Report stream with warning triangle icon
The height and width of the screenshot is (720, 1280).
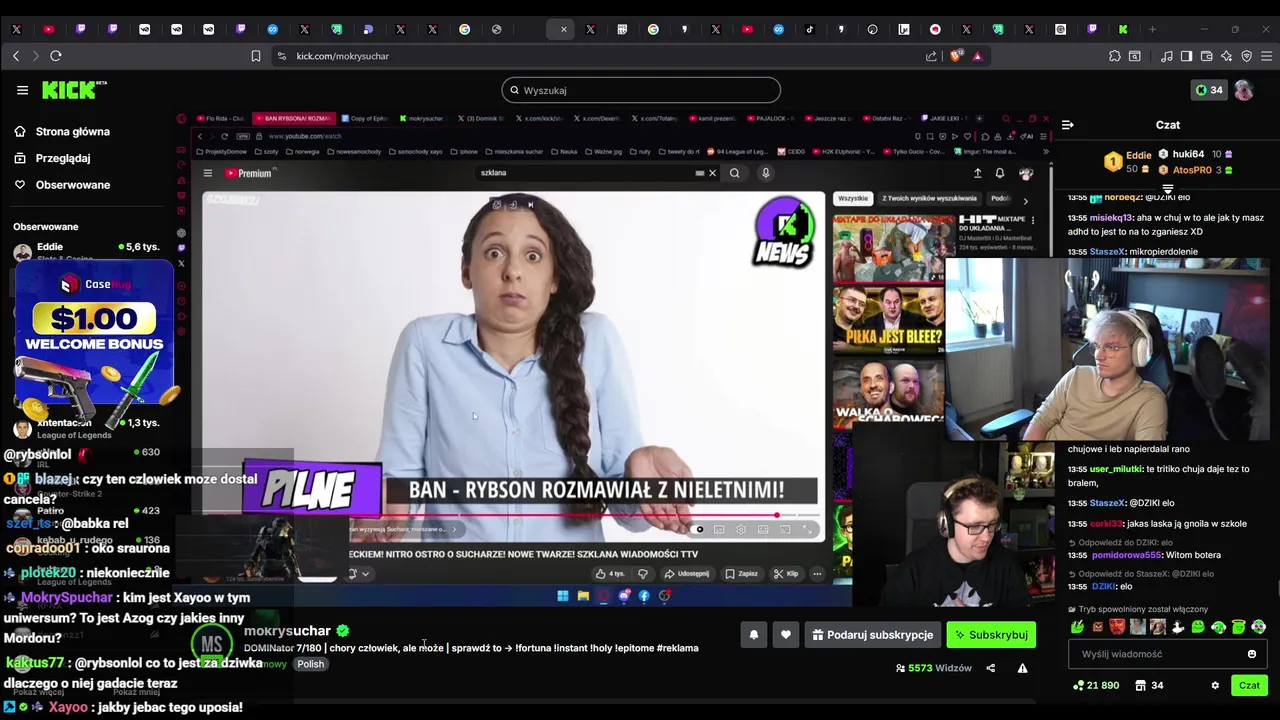(x=1022, y=668)
